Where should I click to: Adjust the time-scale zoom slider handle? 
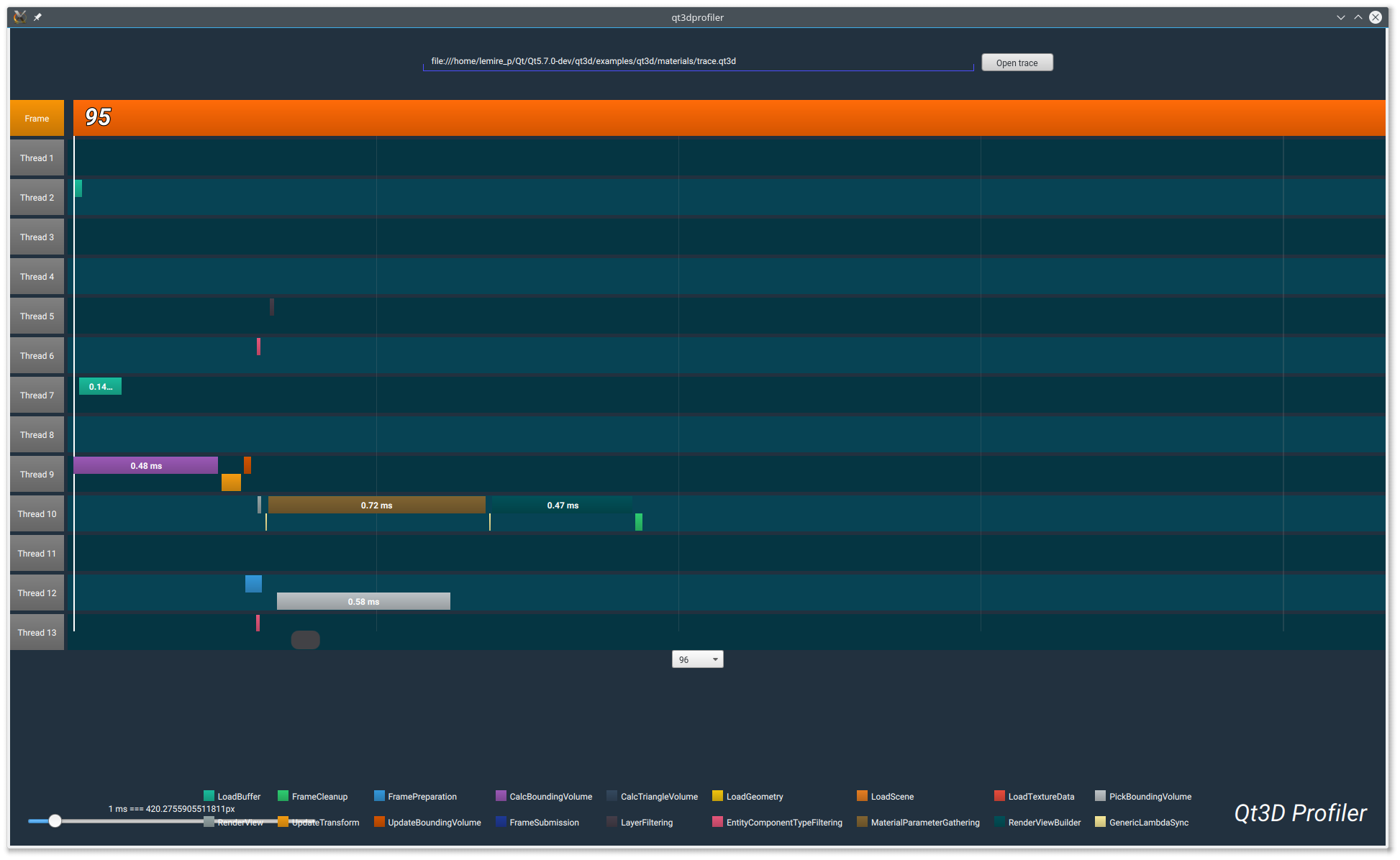click(x=55, y=820)
